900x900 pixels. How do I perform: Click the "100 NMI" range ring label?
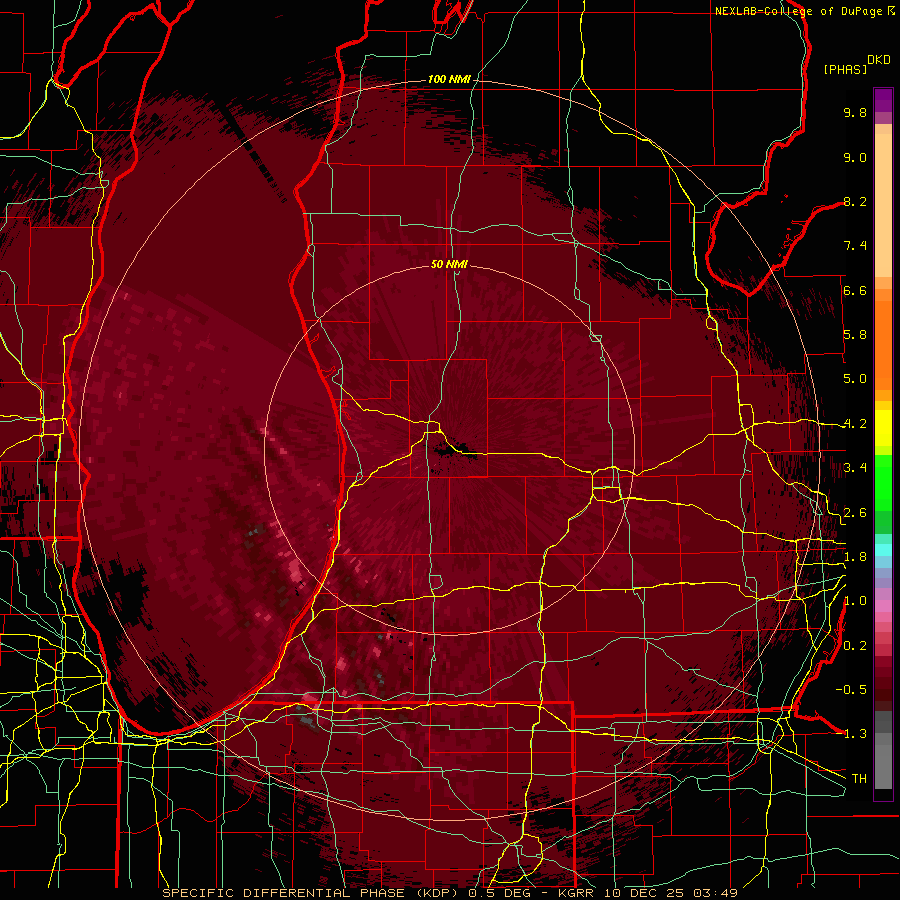[449, 79]
